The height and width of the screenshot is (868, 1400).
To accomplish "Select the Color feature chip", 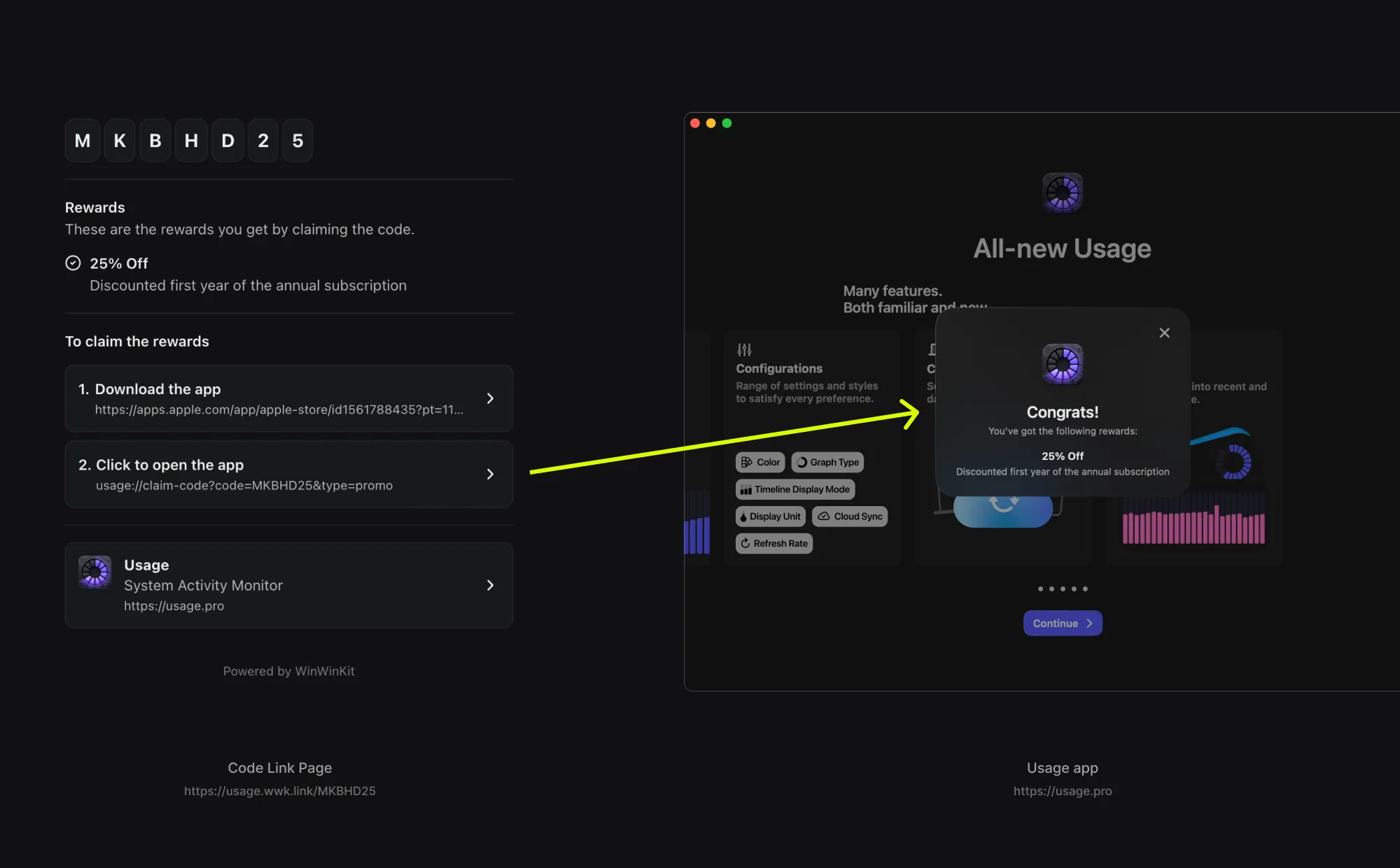I will click(760, 463).
